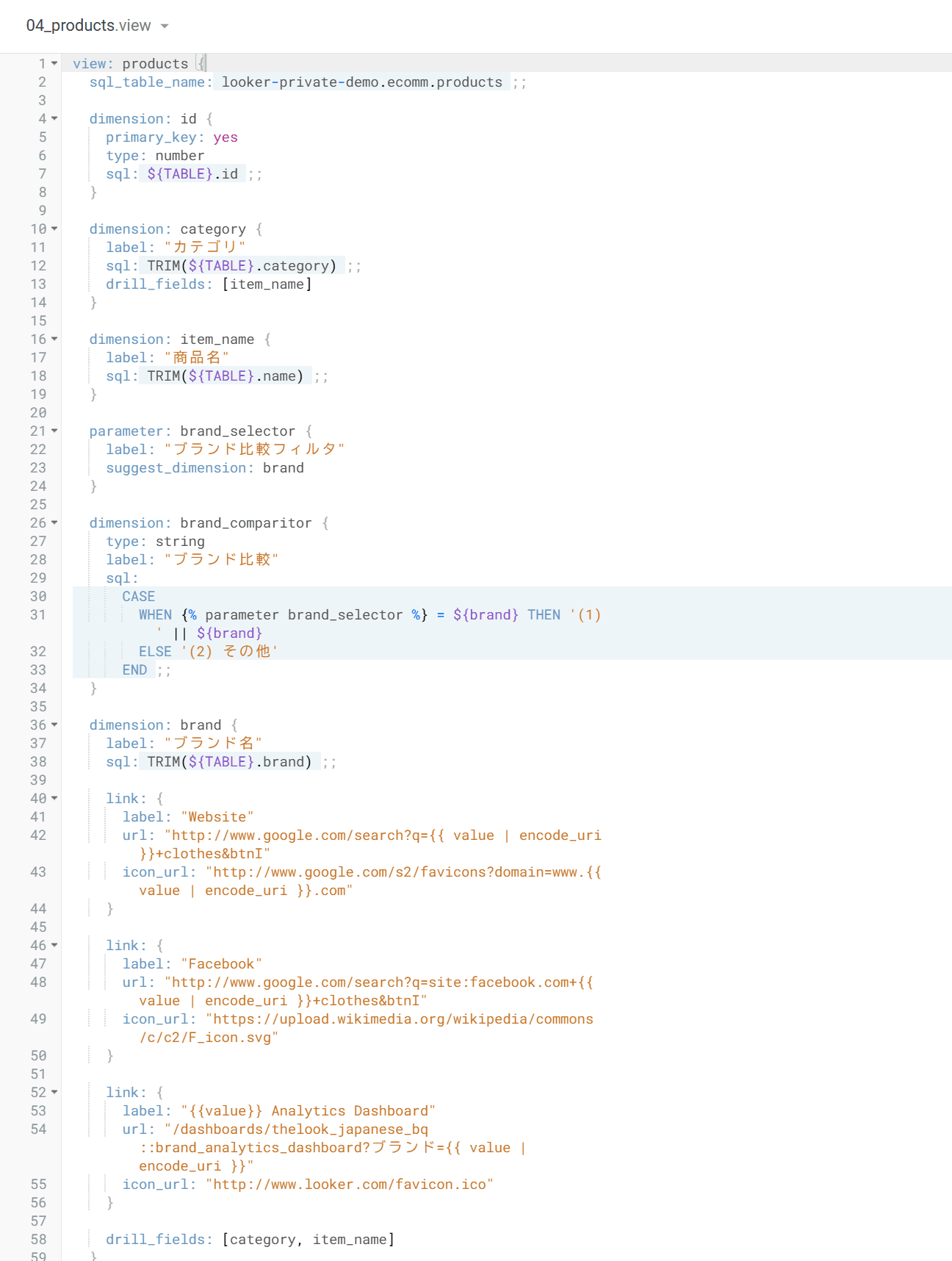Click the 04_products.view file title
Viewport: 952px width, 1261px height.
coord(88,26)
